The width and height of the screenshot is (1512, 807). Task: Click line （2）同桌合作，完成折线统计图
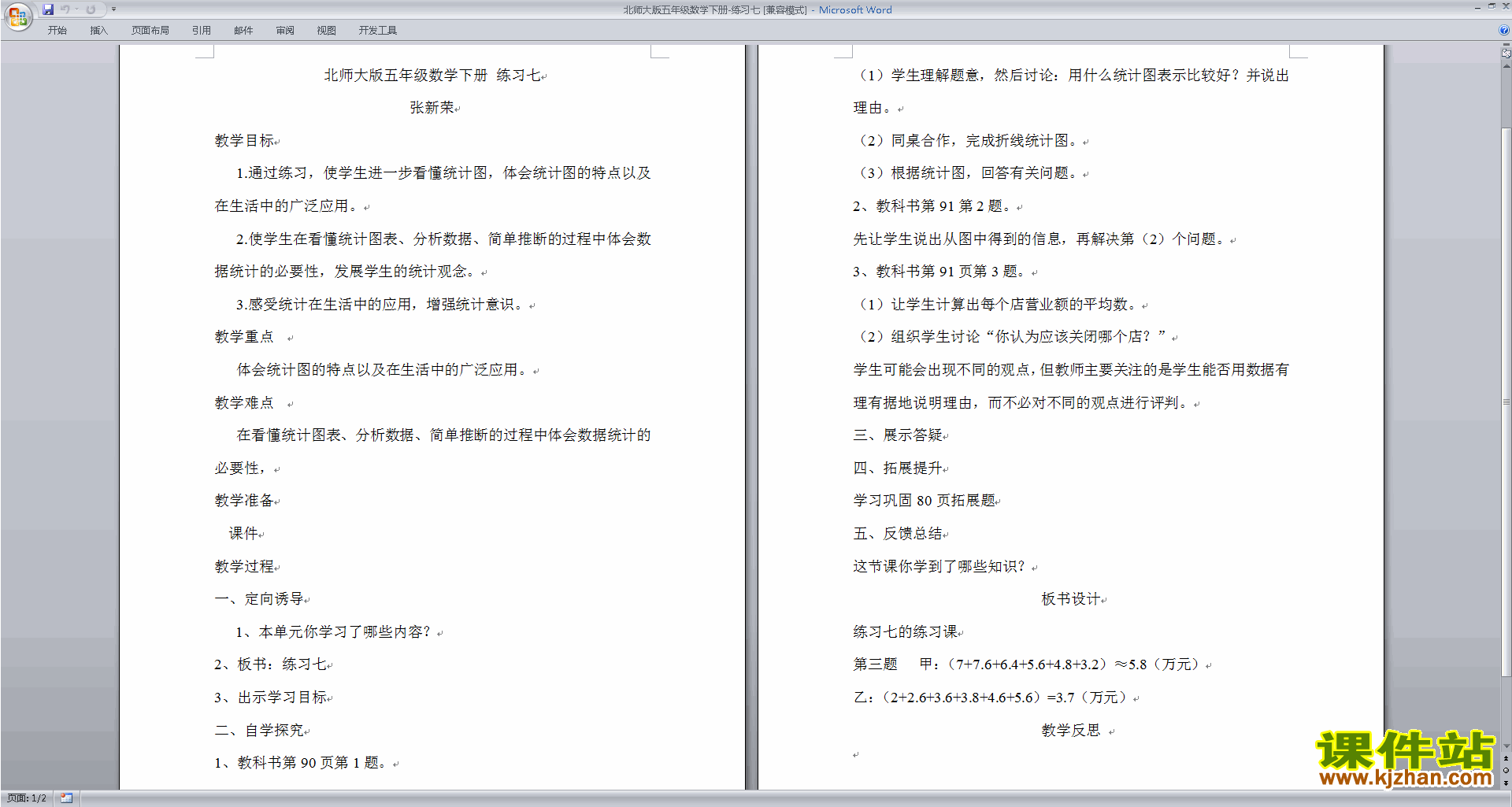(x=967, y=141)
